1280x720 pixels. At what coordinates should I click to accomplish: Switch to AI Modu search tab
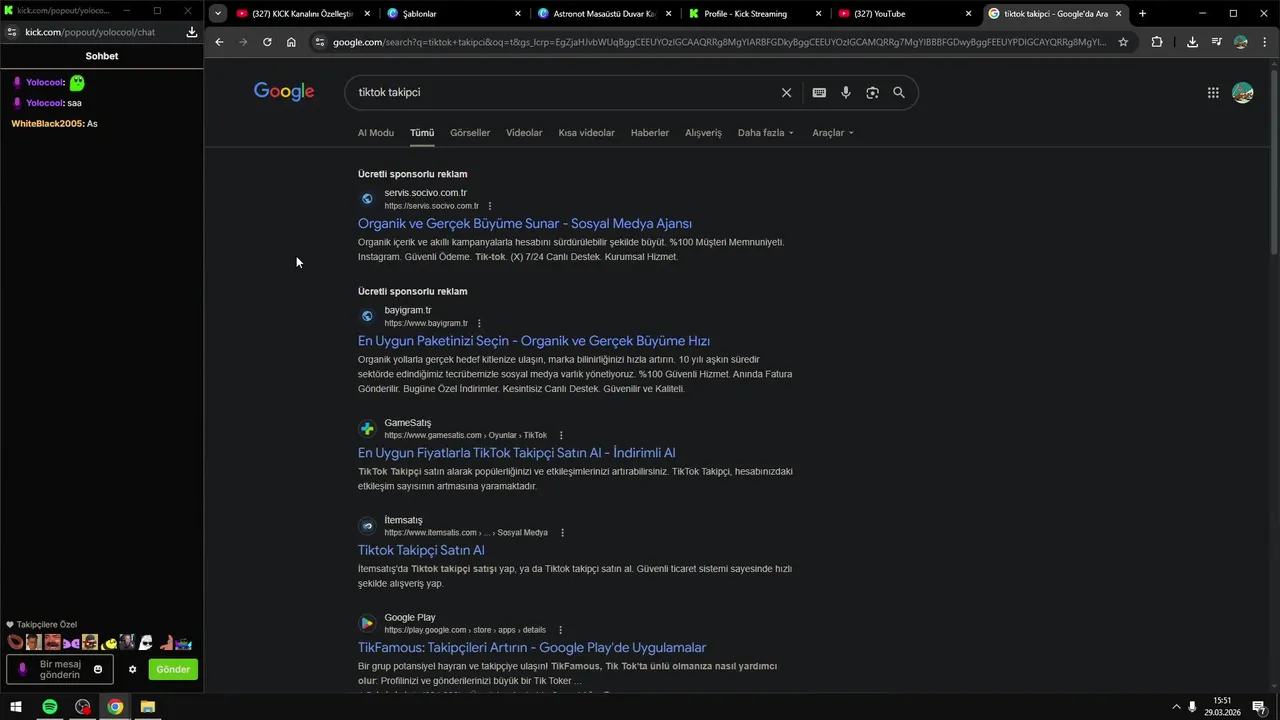pos(376,133)
